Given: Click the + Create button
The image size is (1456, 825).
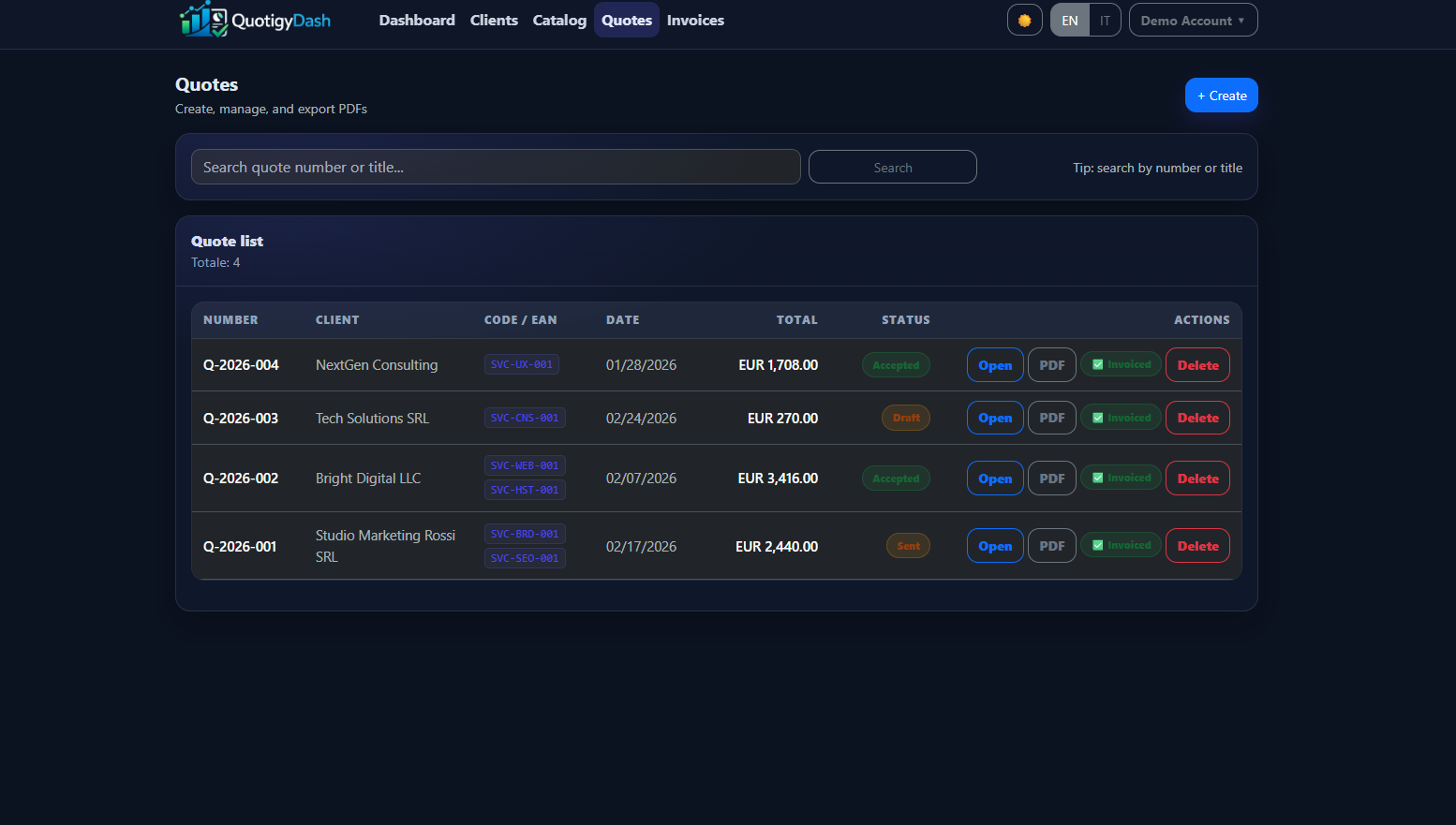Looking at the screenshot, I should pos(1221,96).
